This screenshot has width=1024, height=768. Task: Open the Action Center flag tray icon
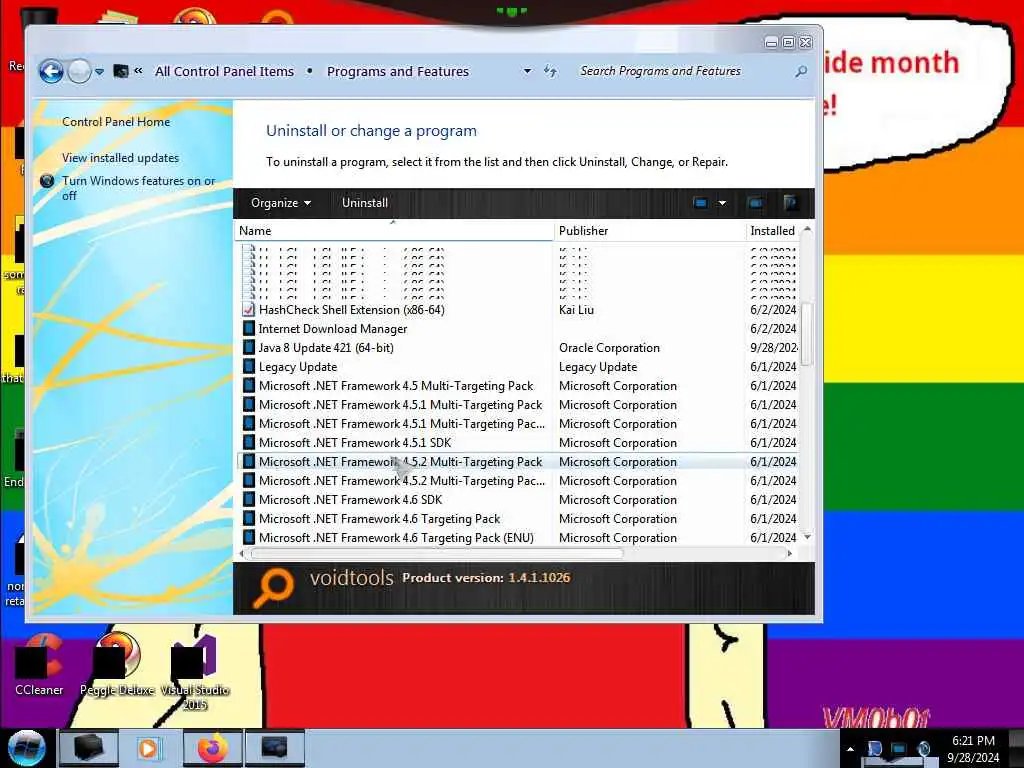click(x=874, y=748)
